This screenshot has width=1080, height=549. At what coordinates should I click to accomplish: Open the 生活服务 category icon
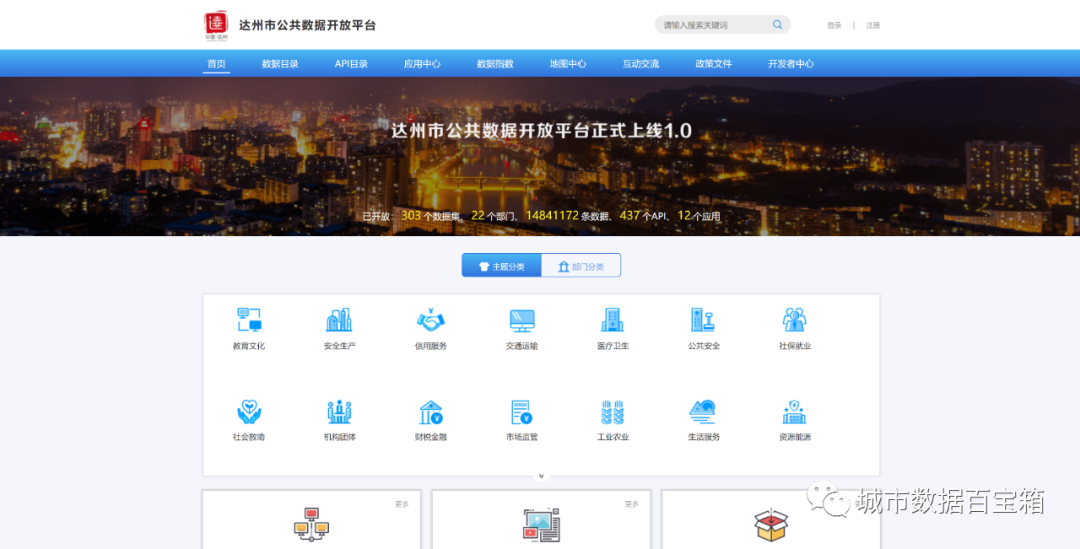(703, 412)
